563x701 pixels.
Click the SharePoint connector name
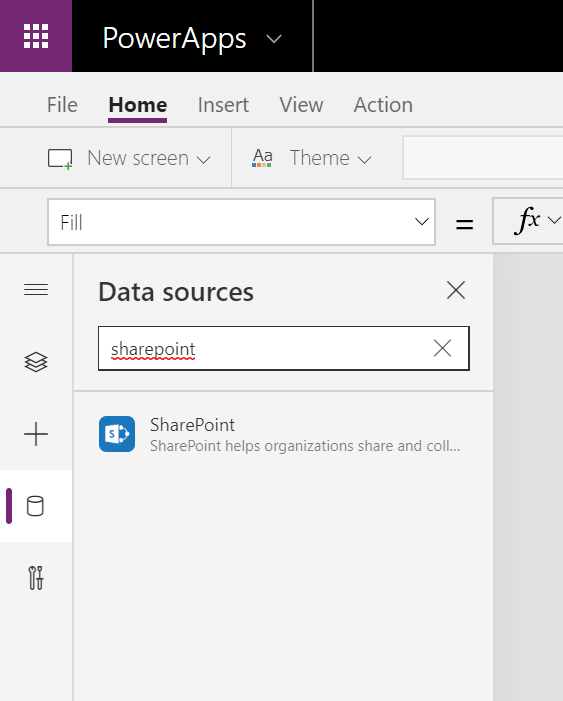(x=192, y=425)
